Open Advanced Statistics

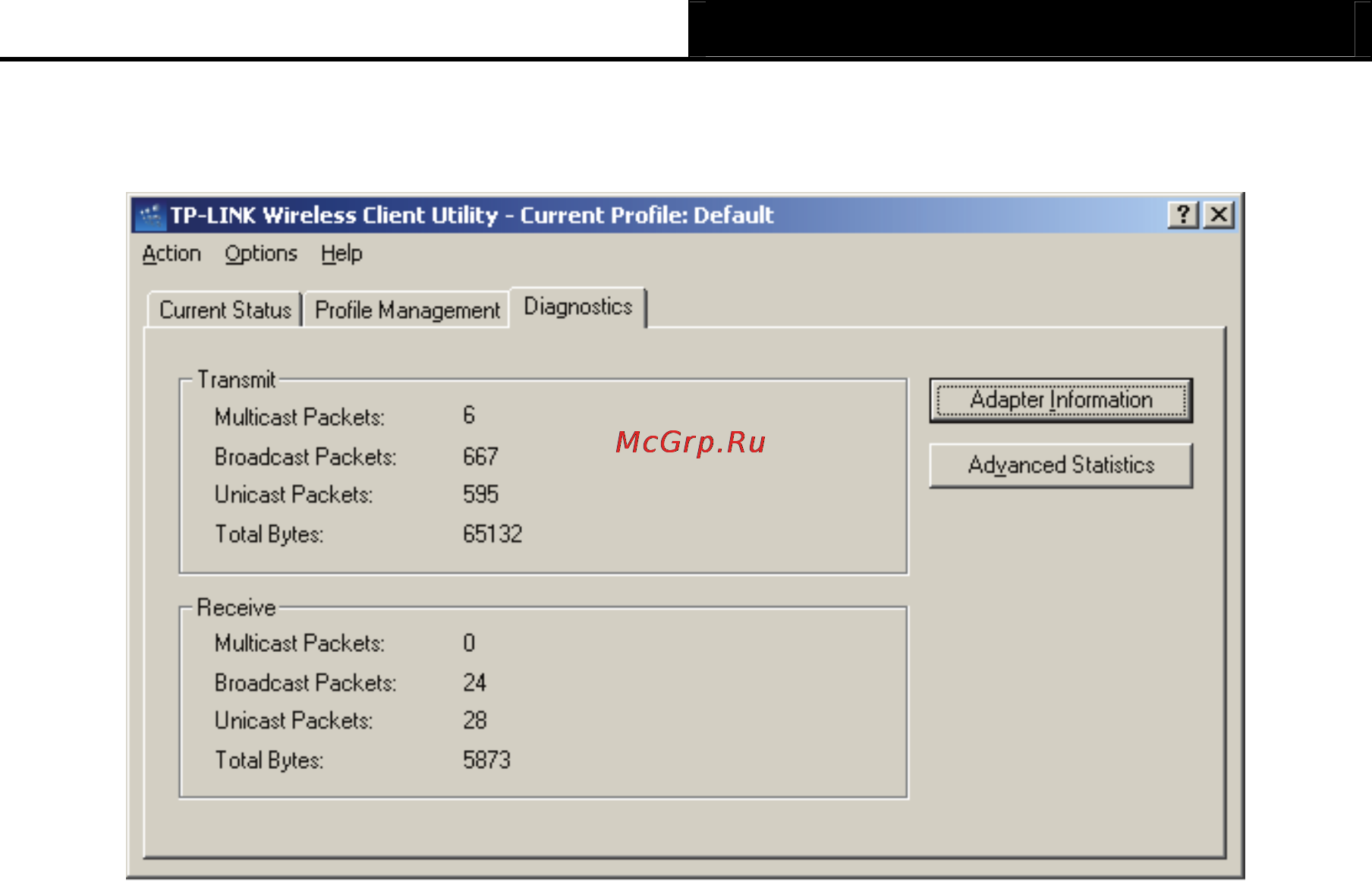(x=1061, y=465)
